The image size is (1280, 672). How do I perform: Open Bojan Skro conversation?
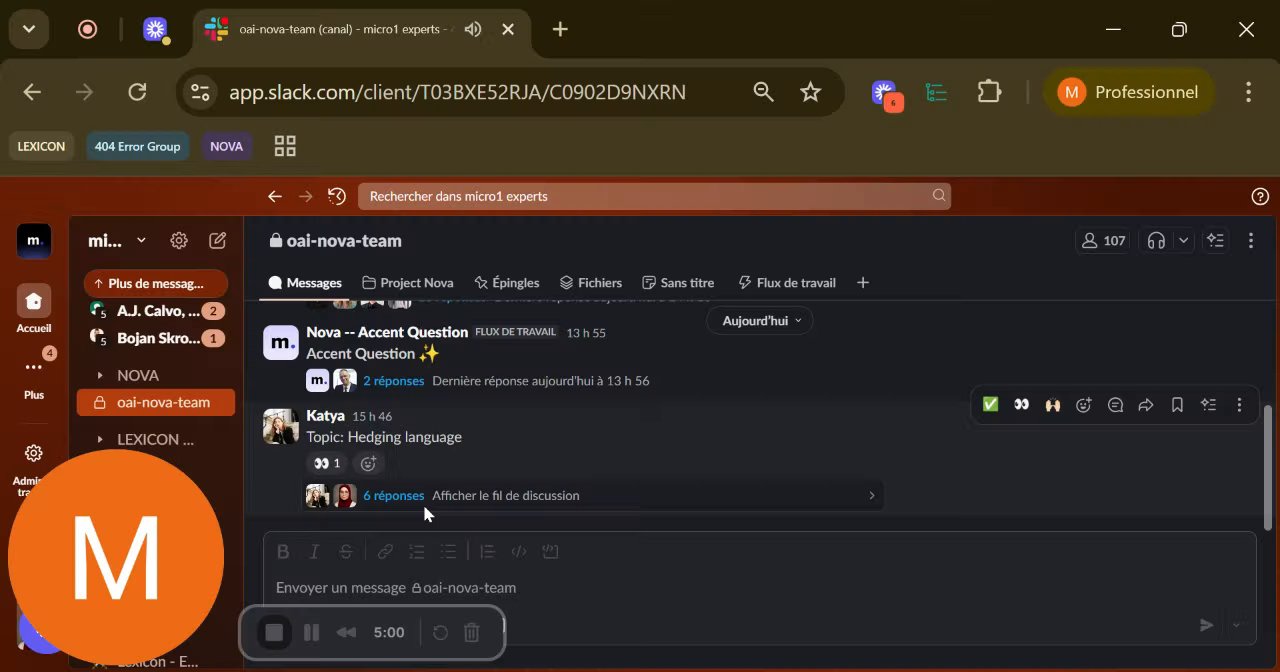(x=156, y=338)
